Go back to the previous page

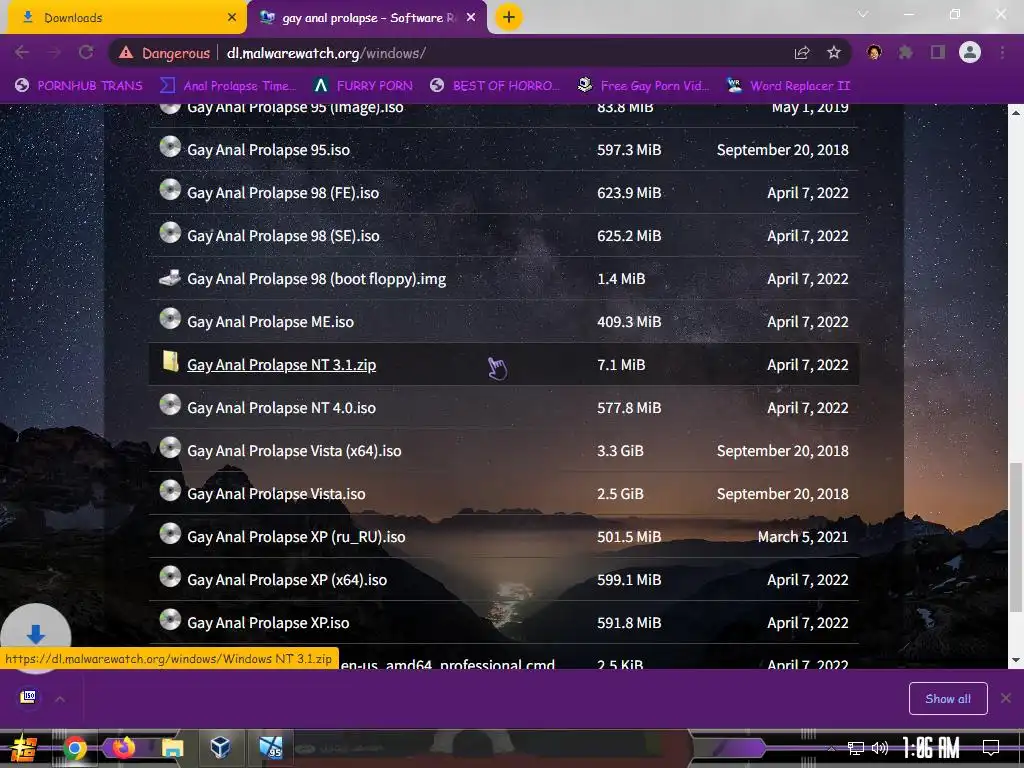pos(22,53)
